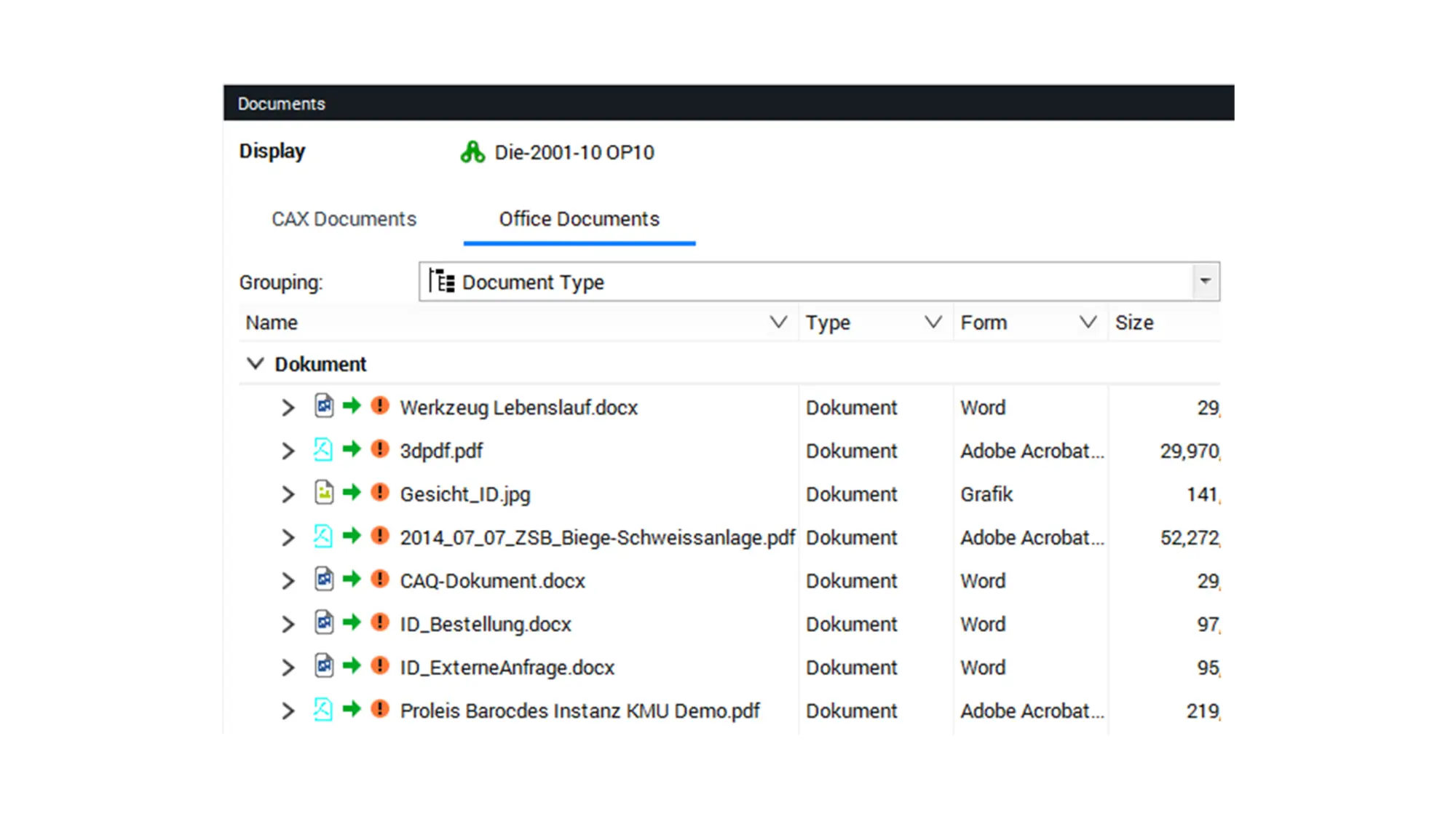Click the size value 29,970 for 3dpdf.pdf
Viewport: 1456px width, 819px height.
click(1190, 451)
